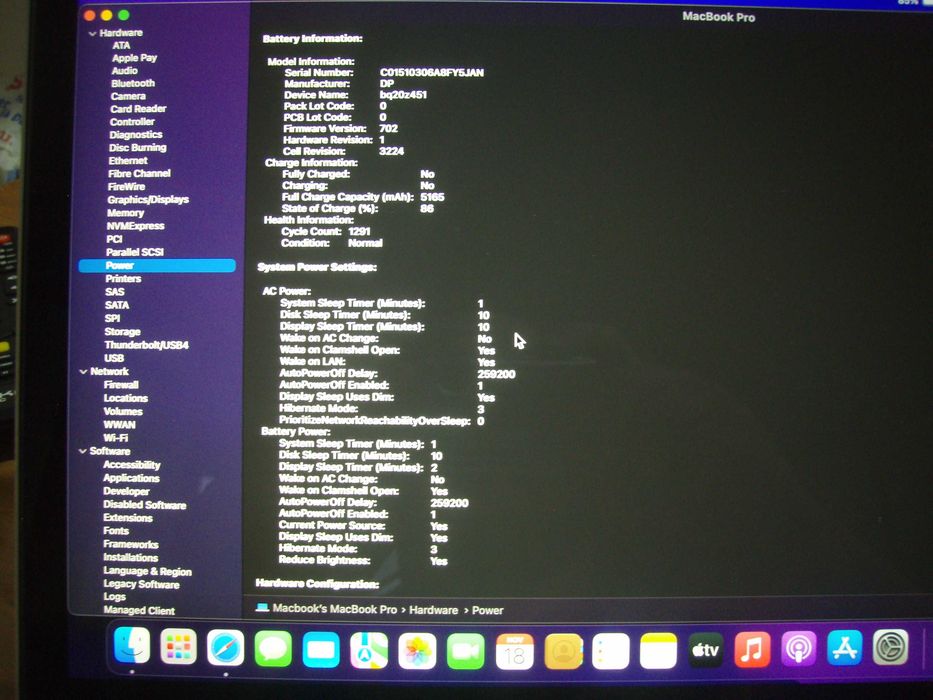The image size is (933, 700).
Task: Open Launchpad in the dock
Action: pos(179,647)
